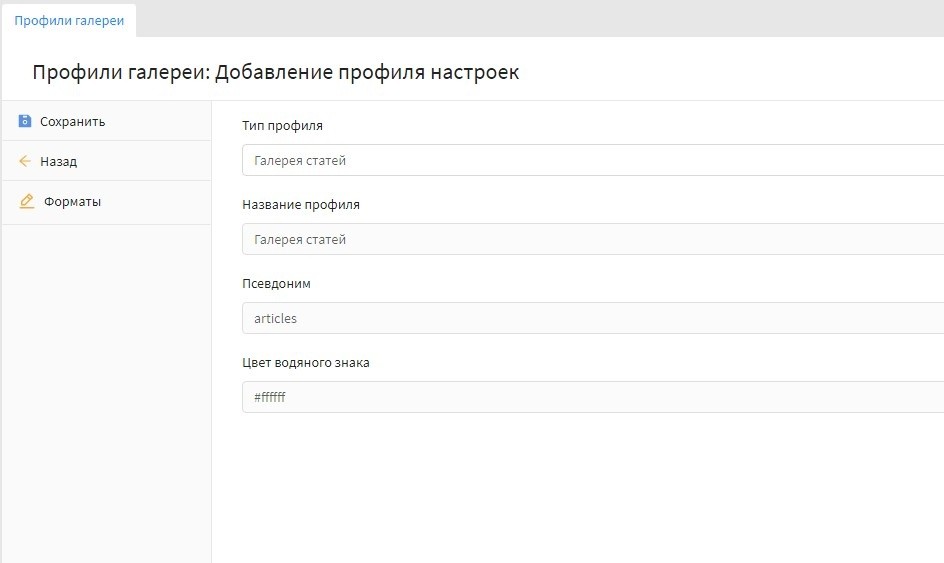
Task: Click the white header area right of the heading
Action: click(x=740, y=72)
